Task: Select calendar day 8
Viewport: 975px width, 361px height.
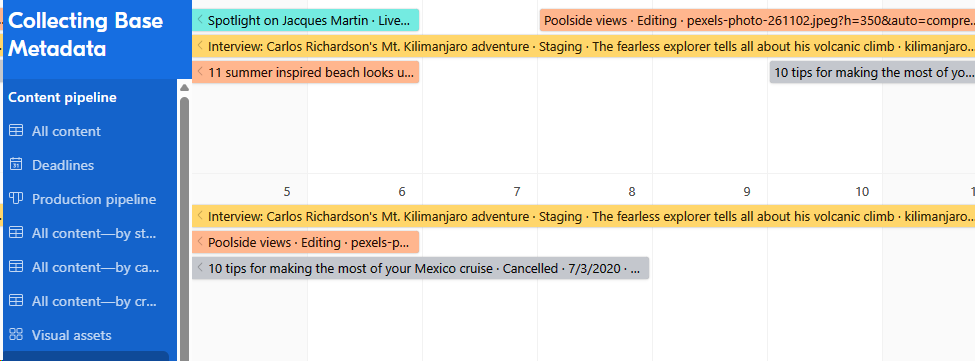Action: 632,191
